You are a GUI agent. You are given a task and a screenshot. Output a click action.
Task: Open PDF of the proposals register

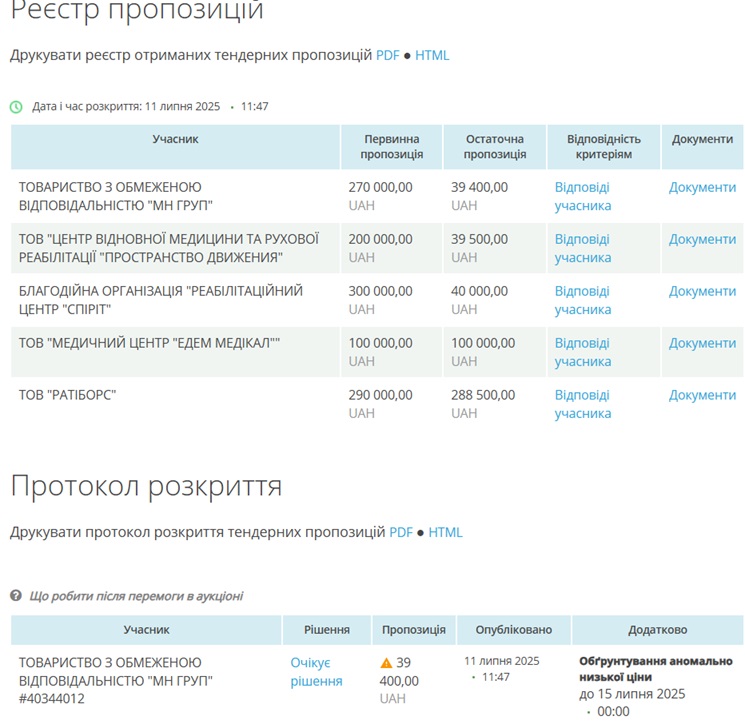click(x=388, y=56)
